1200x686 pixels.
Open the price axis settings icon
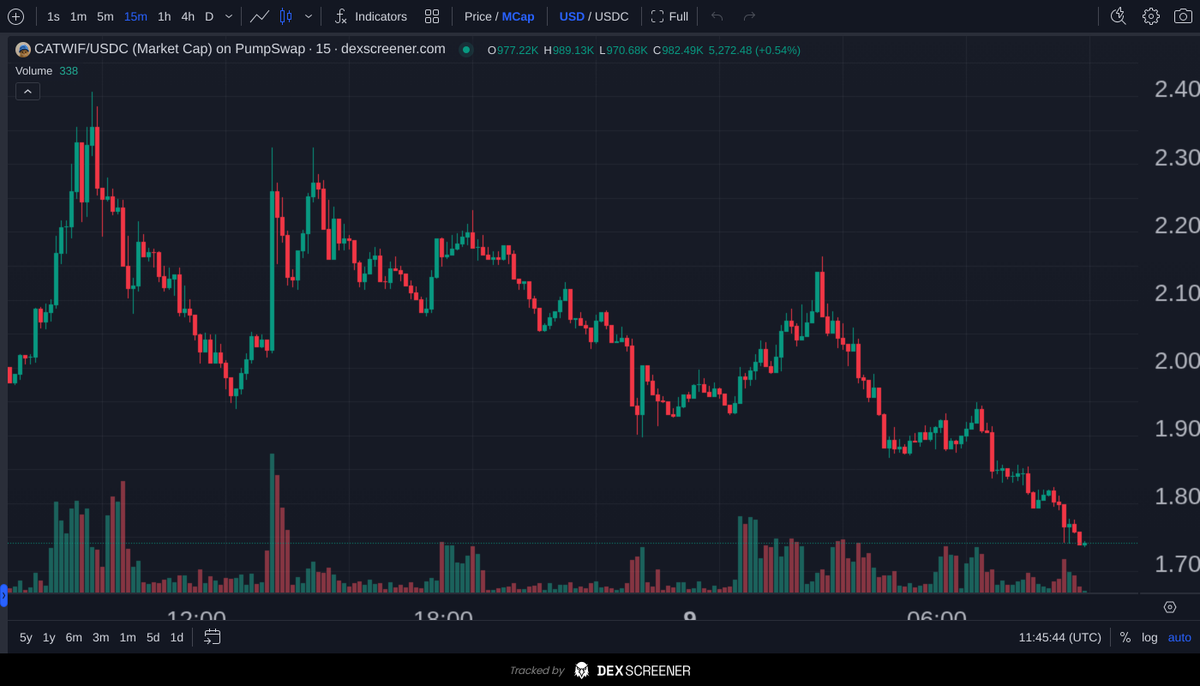[1170, 607]
